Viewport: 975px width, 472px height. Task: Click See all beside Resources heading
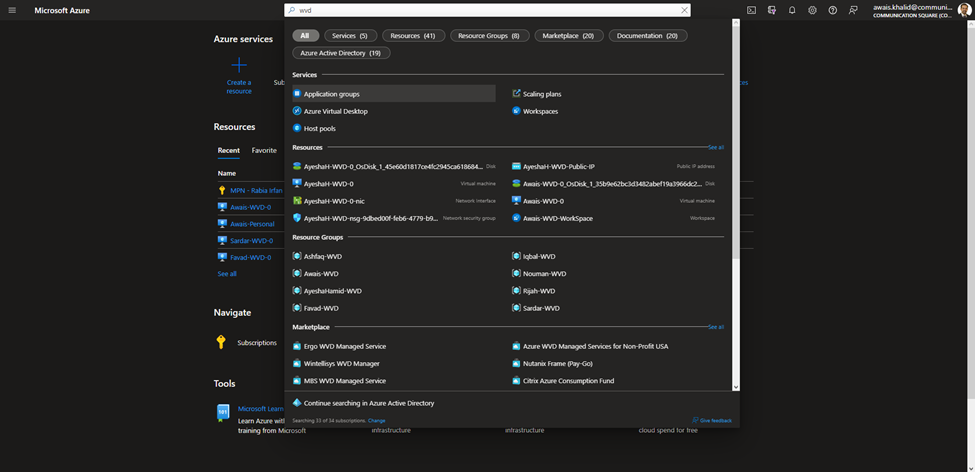coord(716,147)
